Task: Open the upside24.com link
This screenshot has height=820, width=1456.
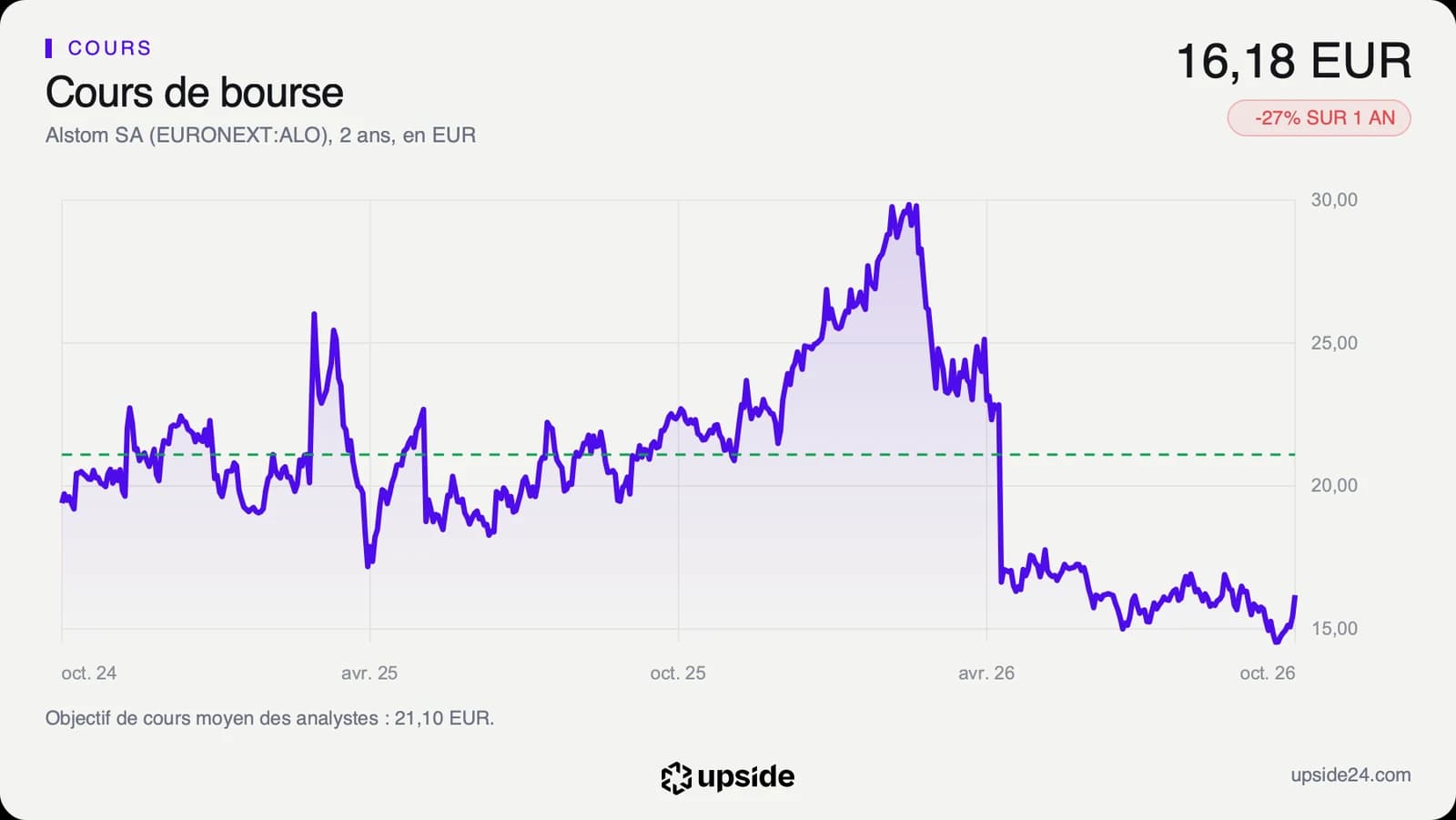Action: (1350, 775)
